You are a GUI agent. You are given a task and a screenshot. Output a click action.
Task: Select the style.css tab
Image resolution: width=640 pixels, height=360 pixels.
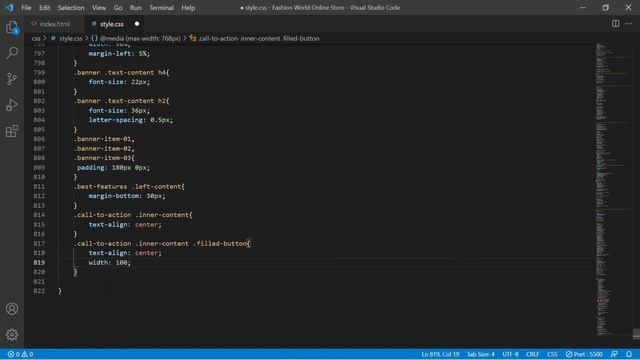pyautogui.click(x=111, y=24)
